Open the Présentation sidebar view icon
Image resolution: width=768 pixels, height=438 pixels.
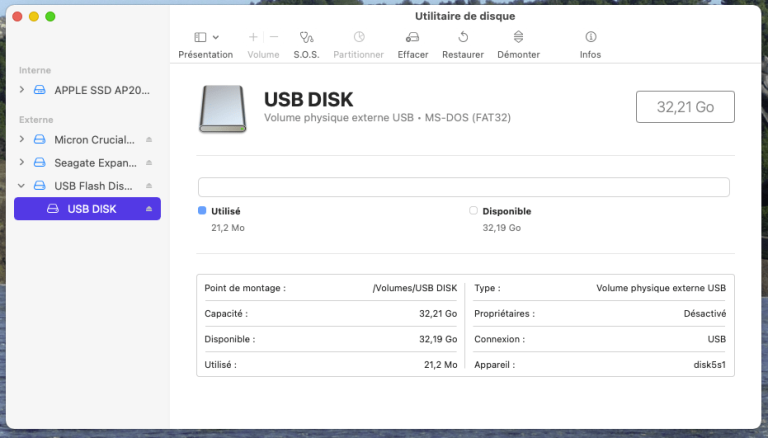tap(200, 37)
